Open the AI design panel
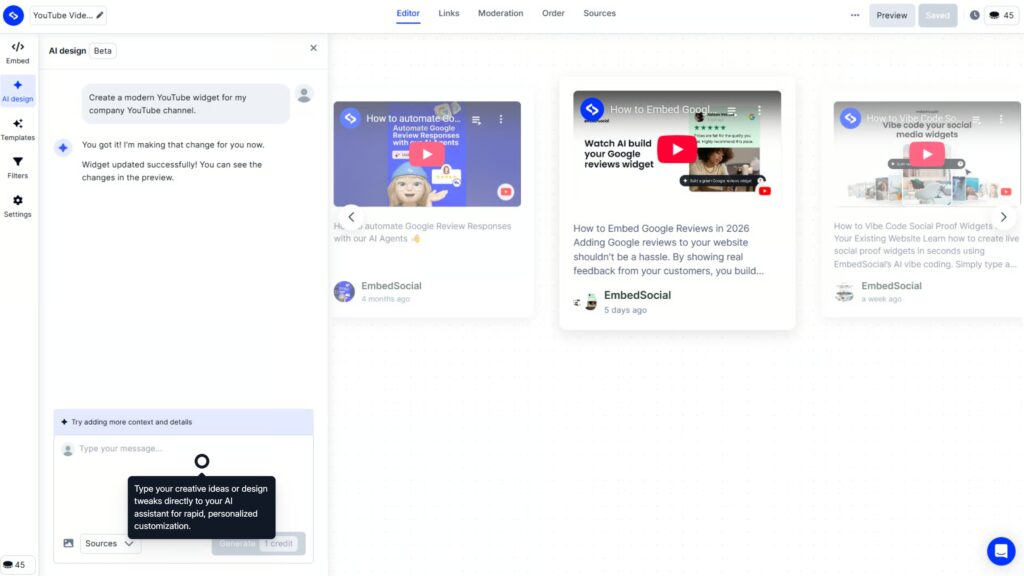Screen dimensions: 1024x576 tap(17, 90)
